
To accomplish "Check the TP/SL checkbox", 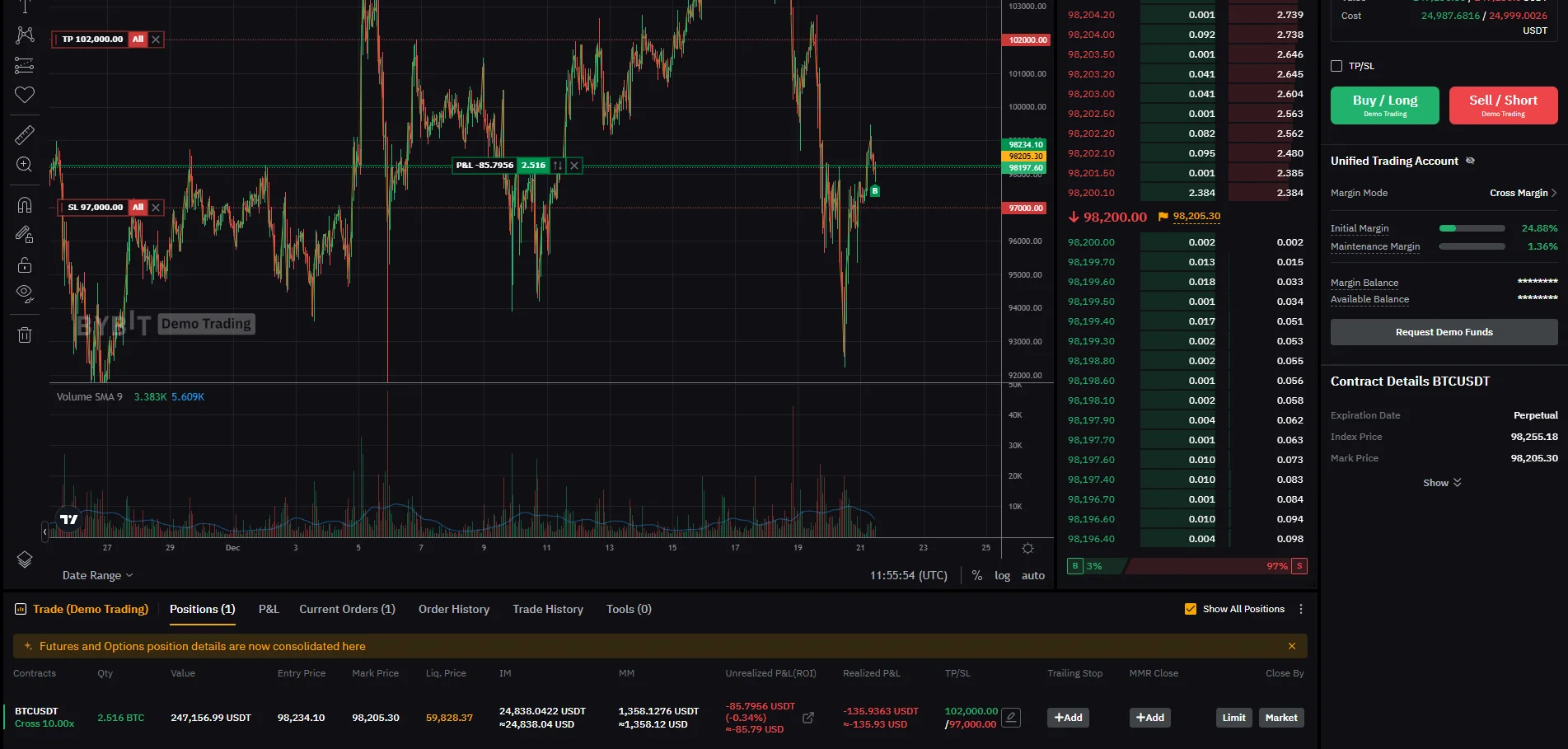I will click(1336, 66).
